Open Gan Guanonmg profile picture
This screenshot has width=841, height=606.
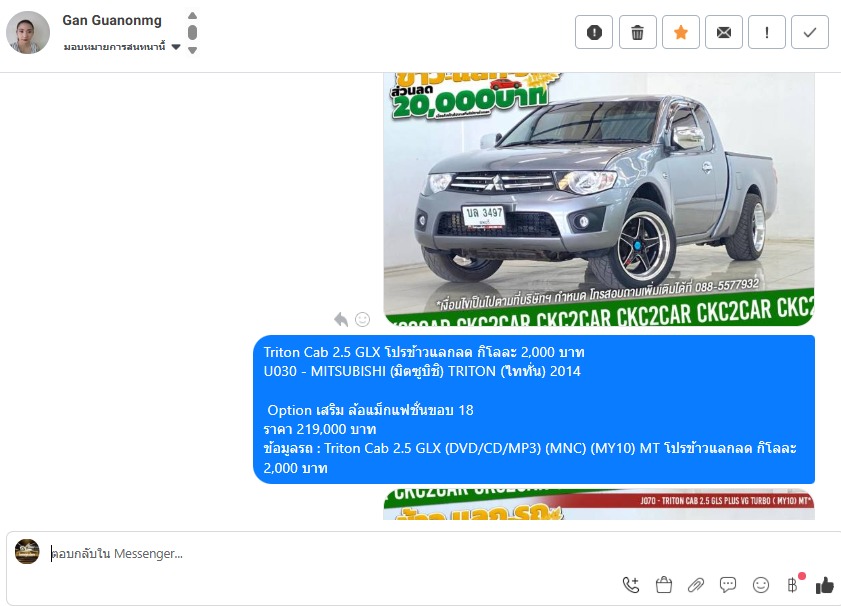(28, 32)
